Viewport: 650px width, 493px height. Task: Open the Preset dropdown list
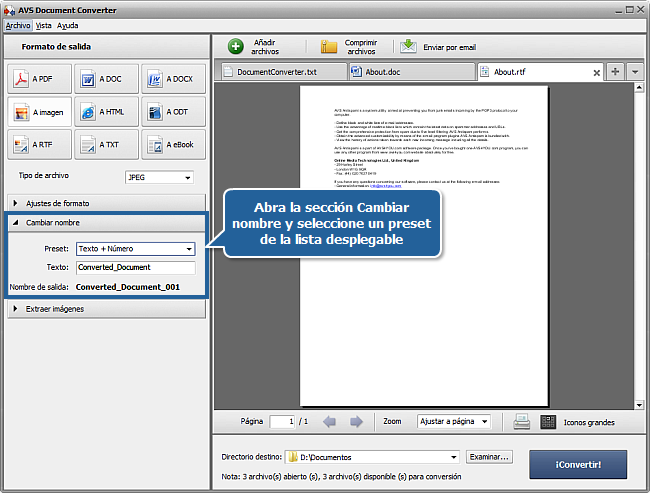[135, 249]
